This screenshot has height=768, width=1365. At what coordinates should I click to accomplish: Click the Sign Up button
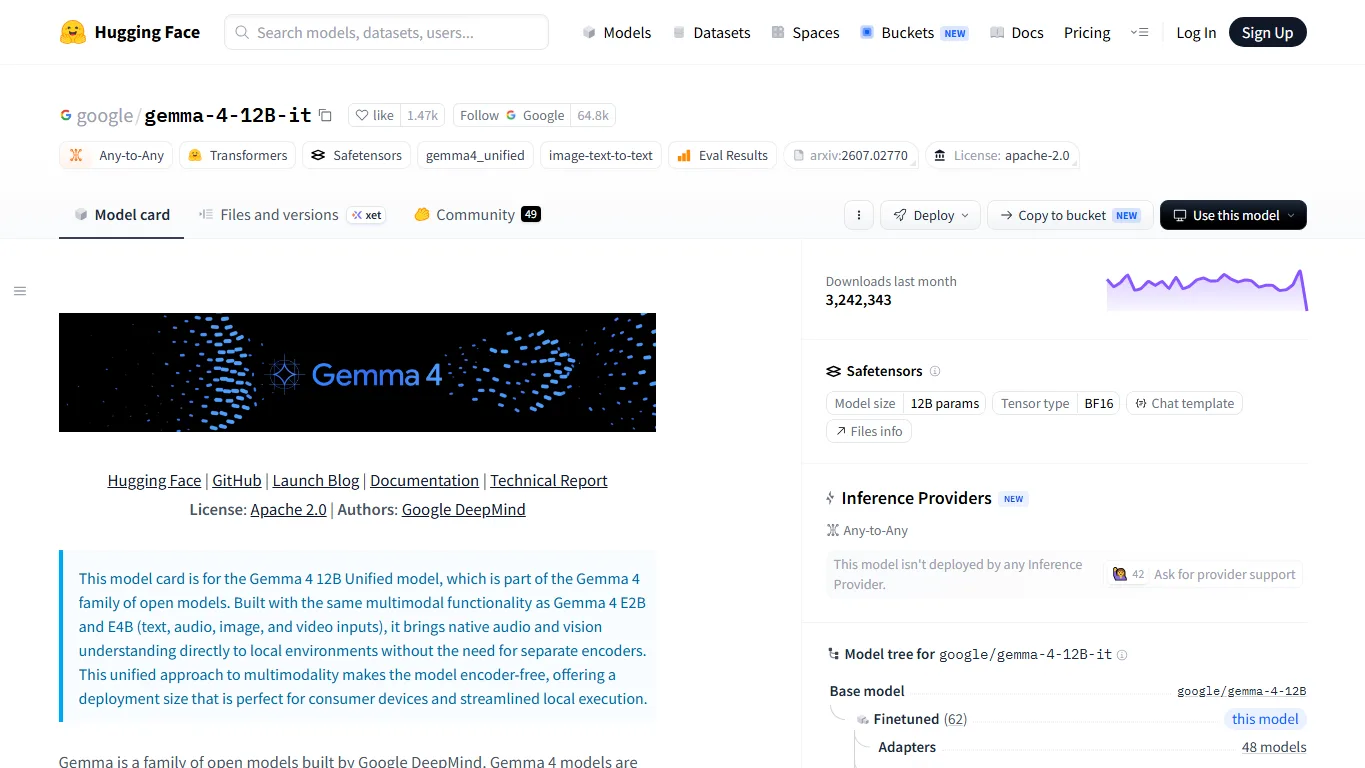click(1267, 32)
